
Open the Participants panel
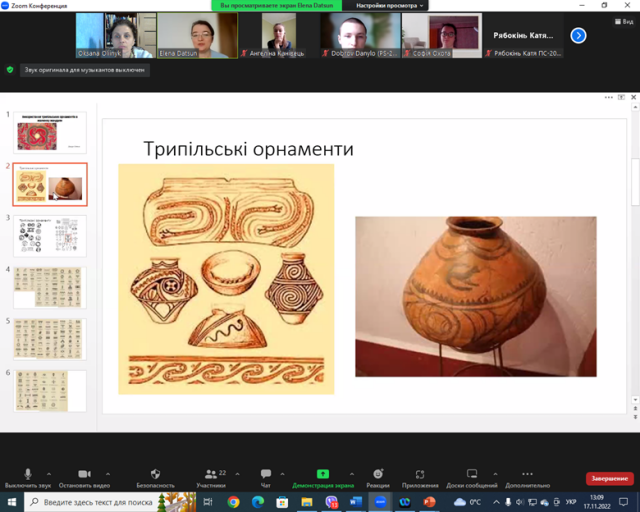coord(209,474)
